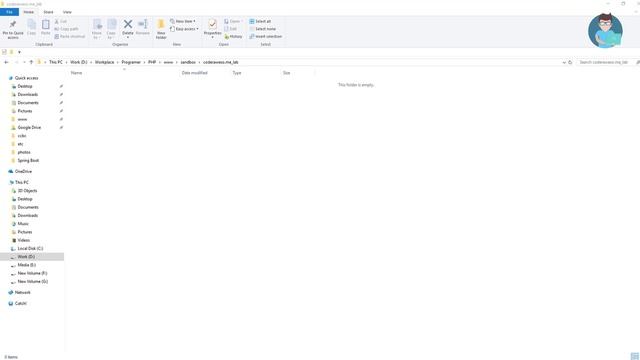Click the folder icon in Quick Access Toolbar

(11, 52)
